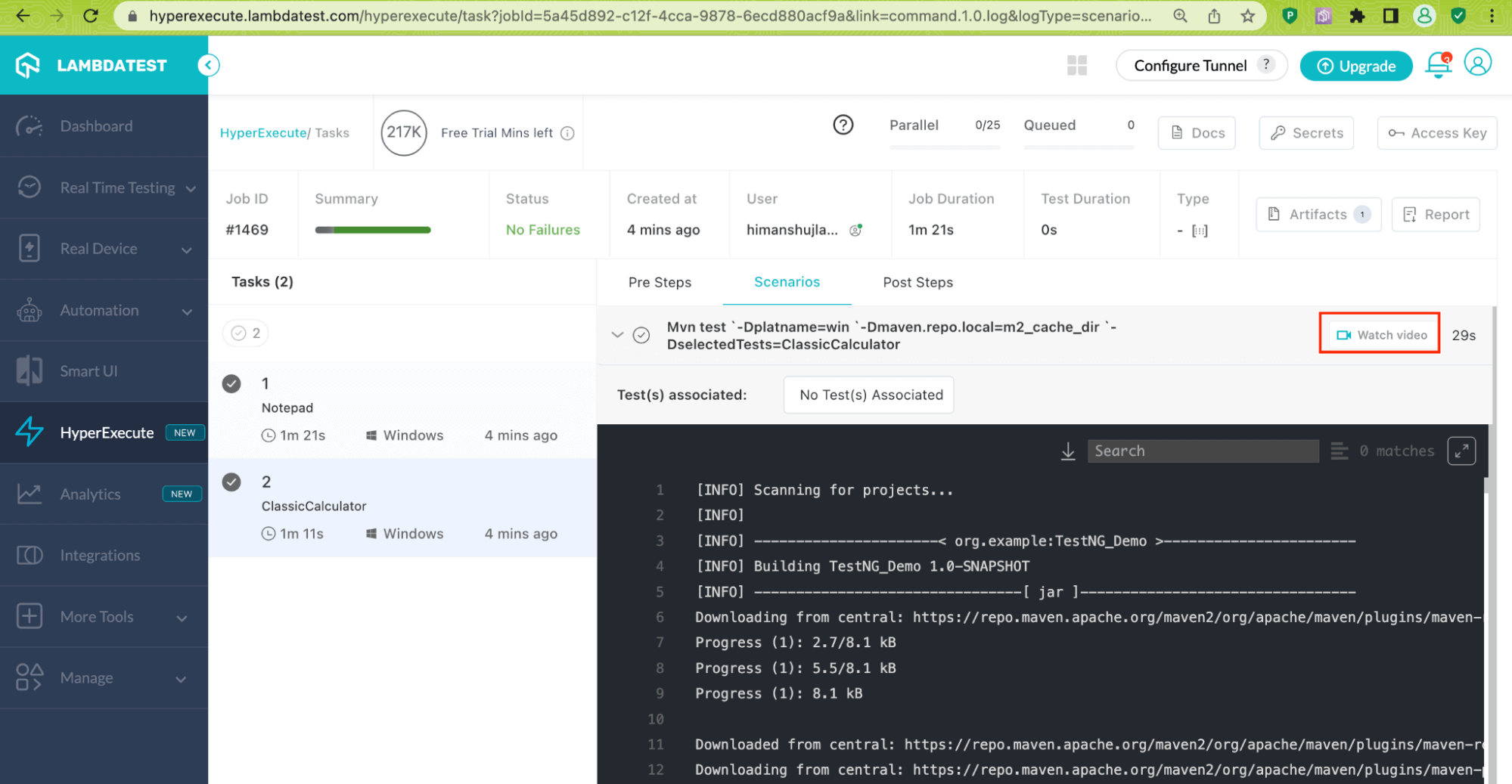Collapse the Mvn test scenario chevron
This screenshot has width=1512, height=784.
click(617, 335)
